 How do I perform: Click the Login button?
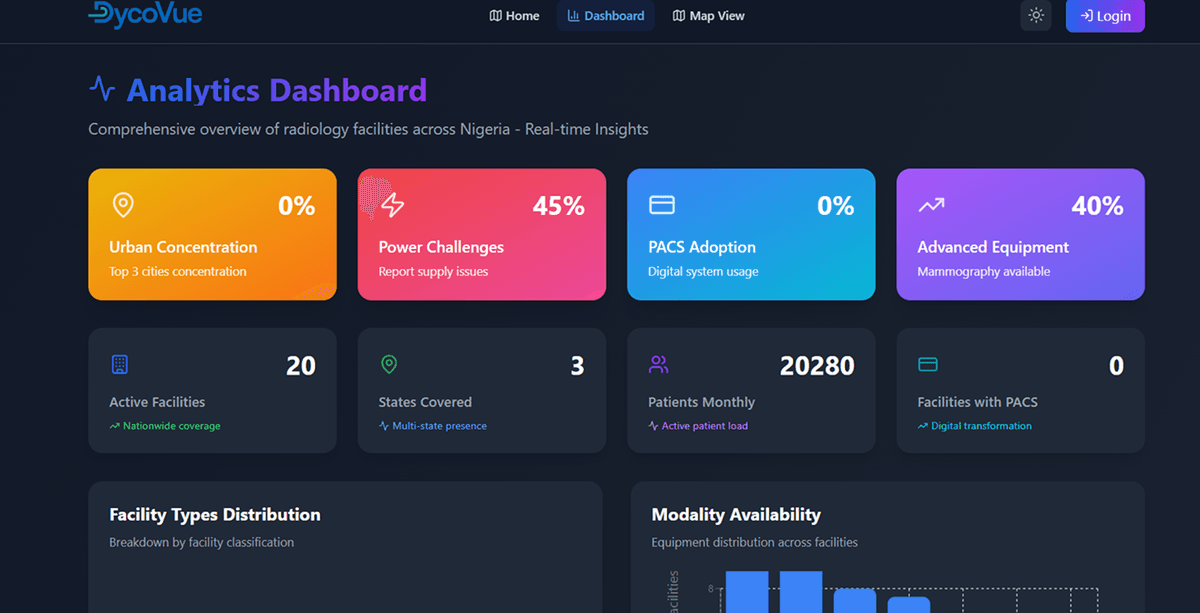(x=1105, y=16)
